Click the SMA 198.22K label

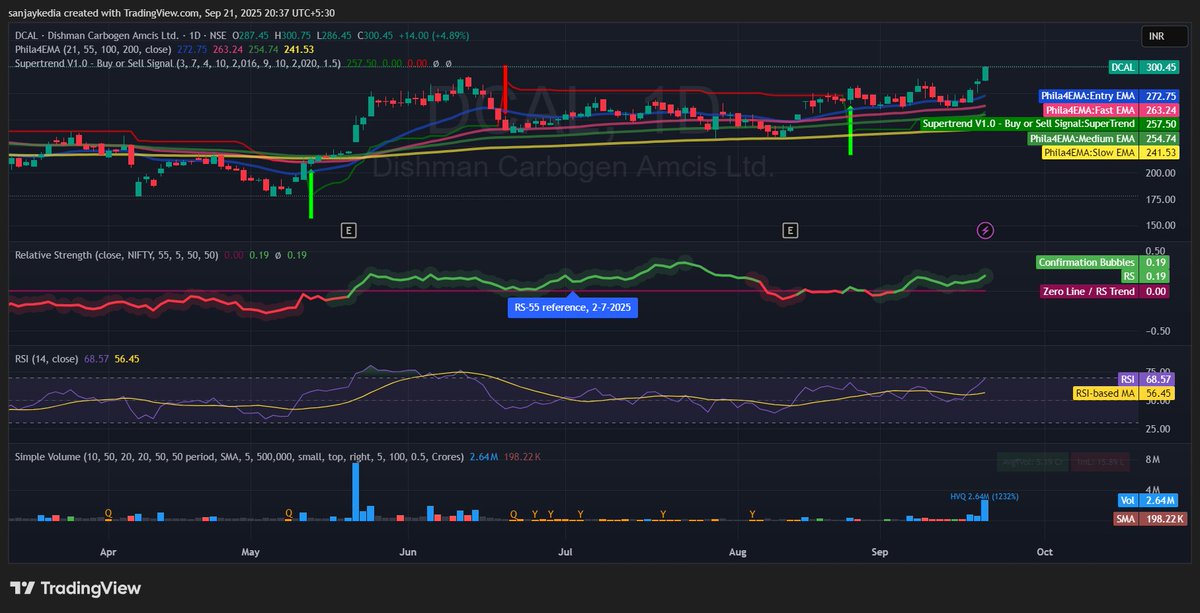click(1150, 518)
